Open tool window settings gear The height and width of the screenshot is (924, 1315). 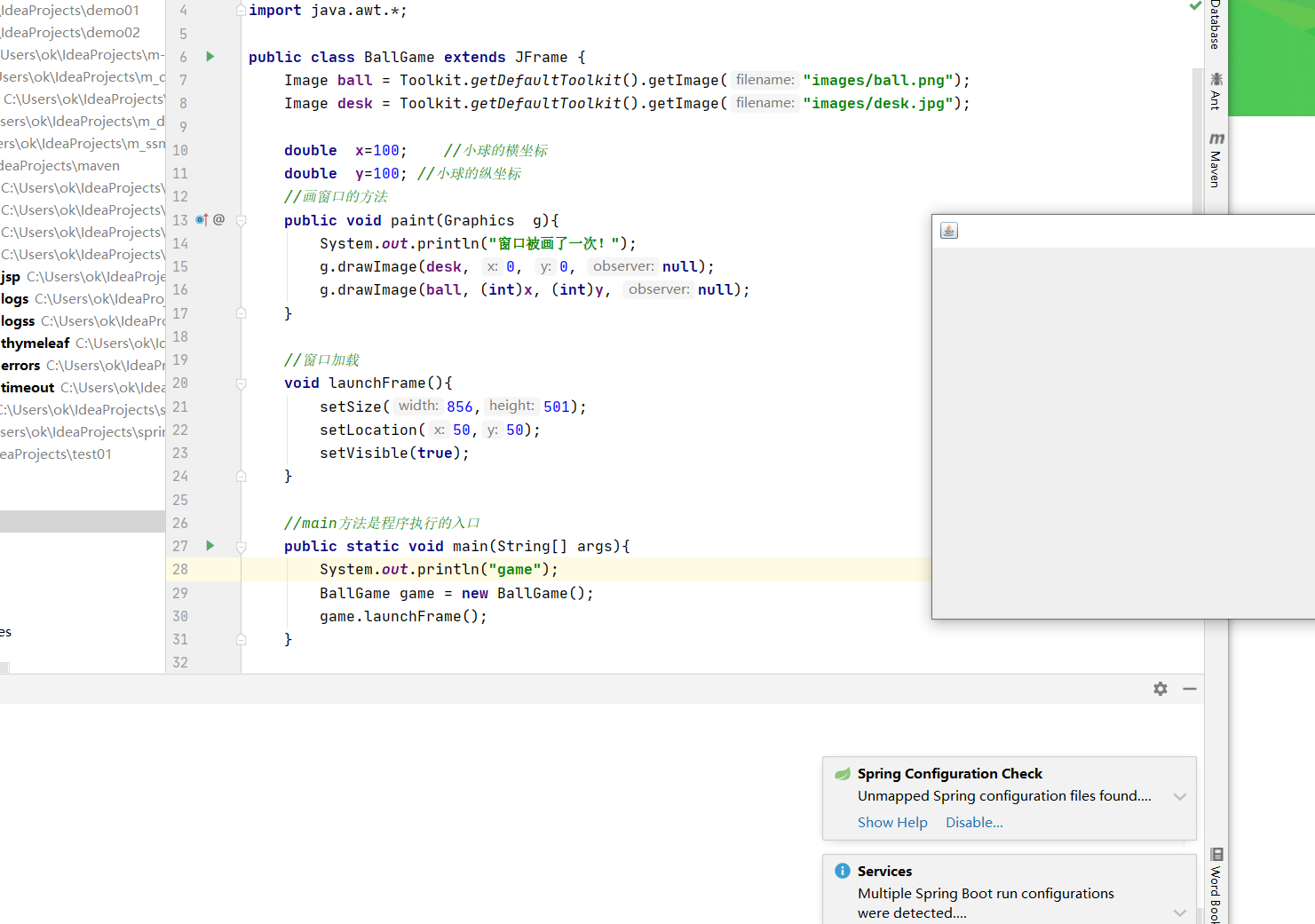[1161, 689]
